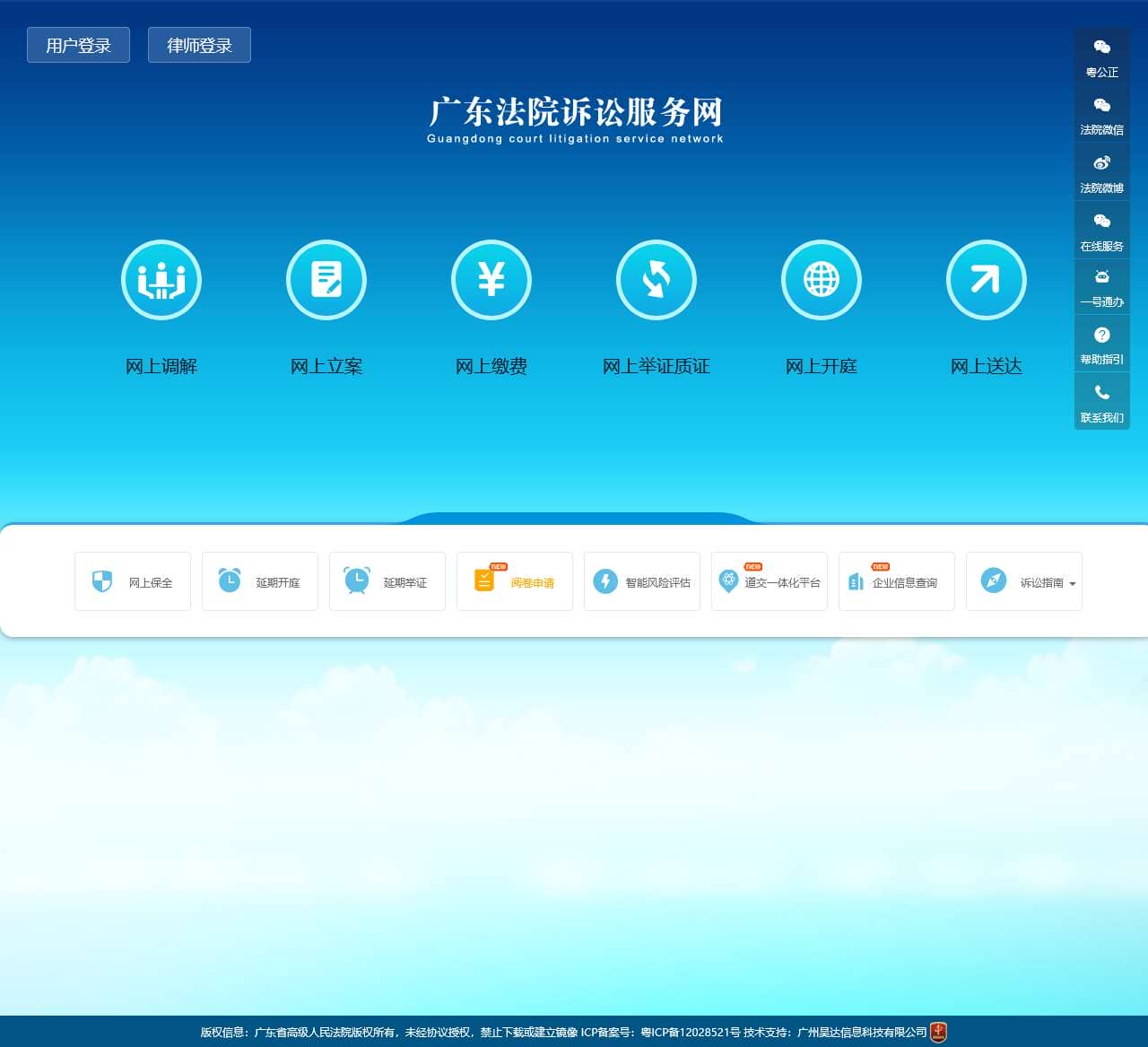Expand the 诉讼指南 litigation guide dropdown
The image size is (1148, 1047).
(x=1023, y=581)
